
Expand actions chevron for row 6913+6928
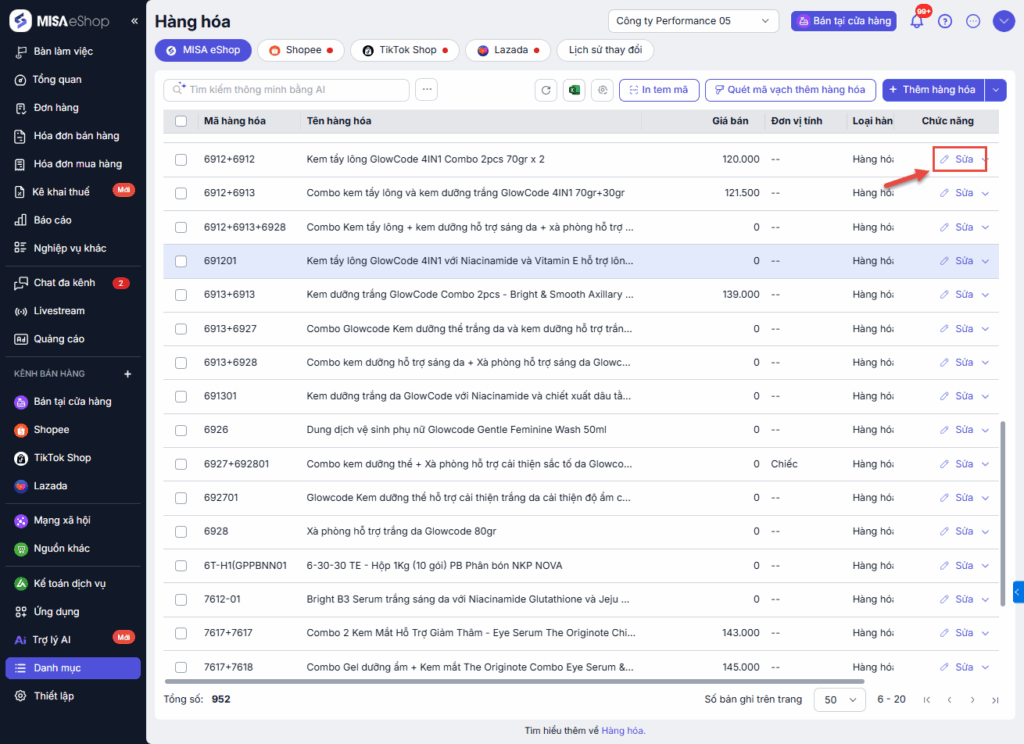[x=985, y=363]
